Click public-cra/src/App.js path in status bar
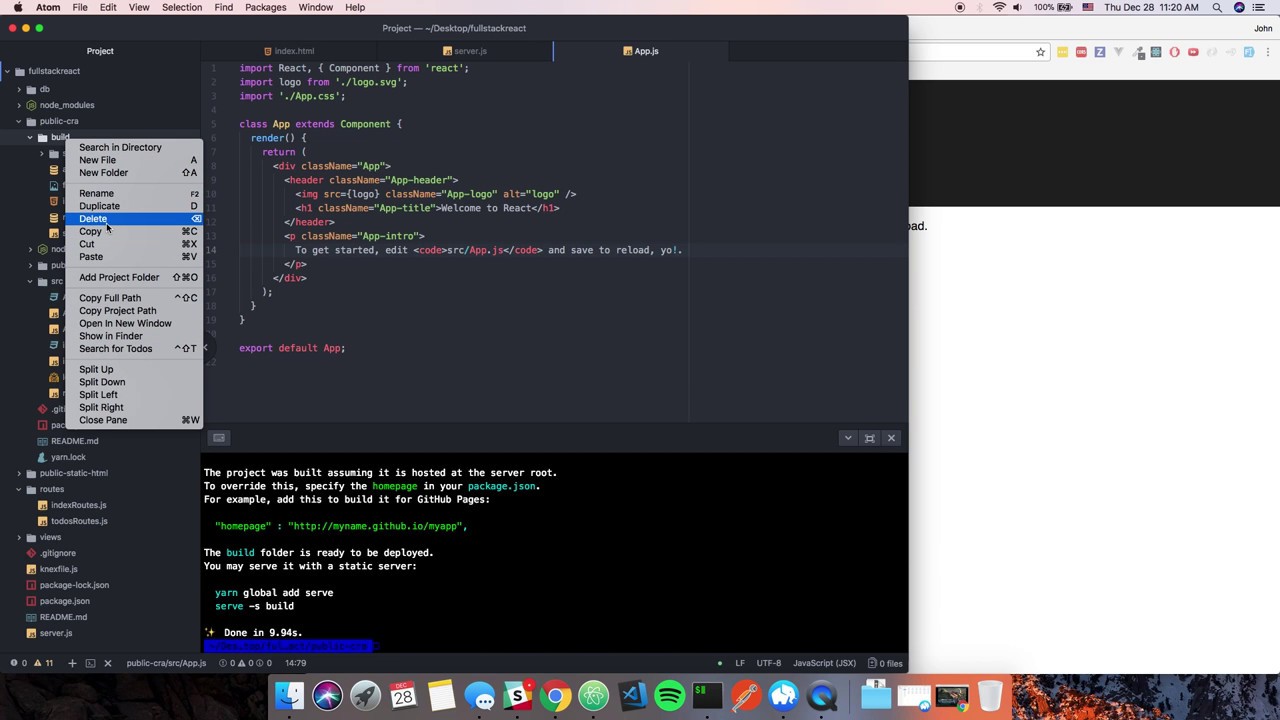The height and width of the screenshot is (720, 1280). tap(166, 663)
